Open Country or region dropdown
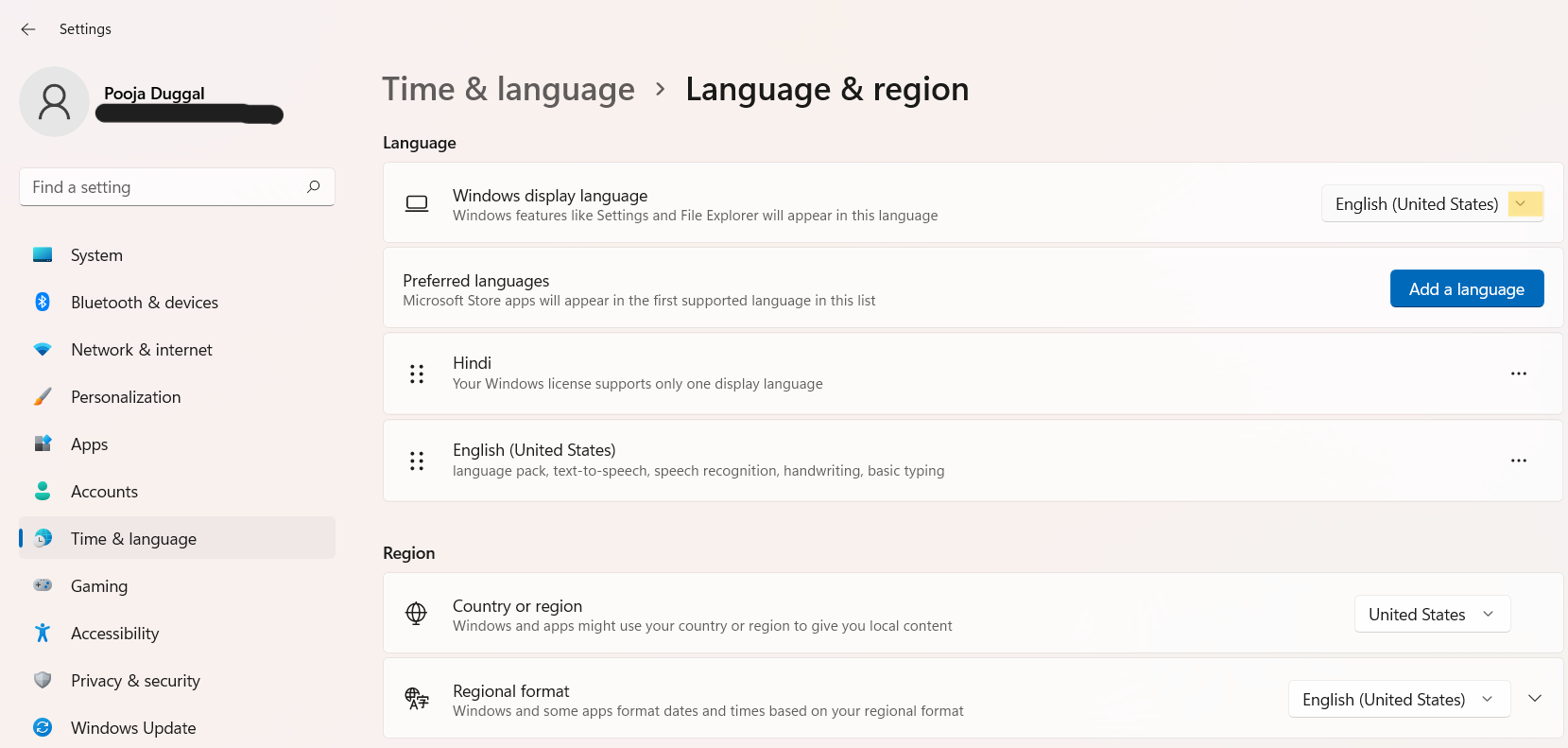1568x748 pixels. pos(1432,615)
